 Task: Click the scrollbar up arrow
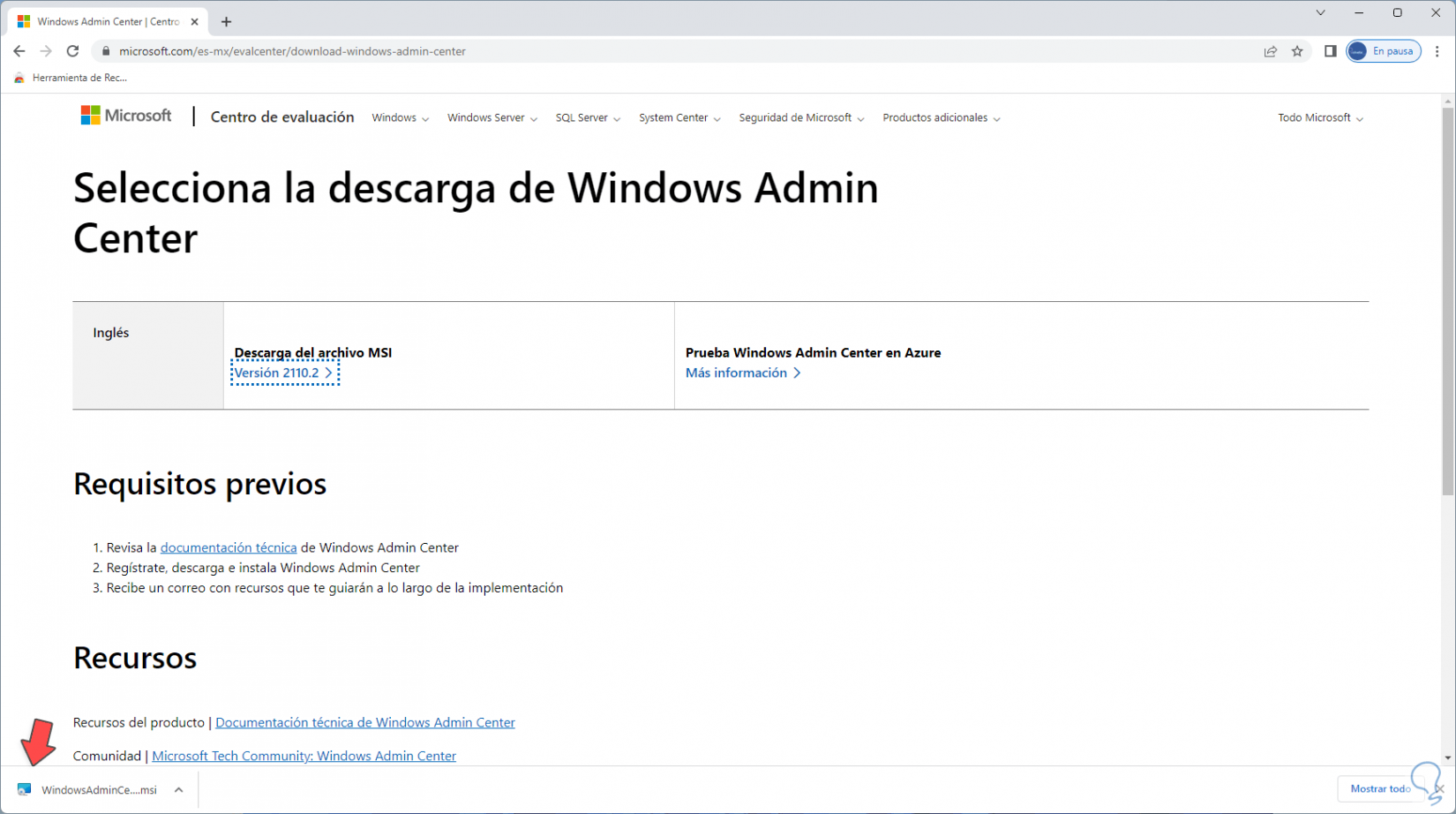(x=1448, y=102)
